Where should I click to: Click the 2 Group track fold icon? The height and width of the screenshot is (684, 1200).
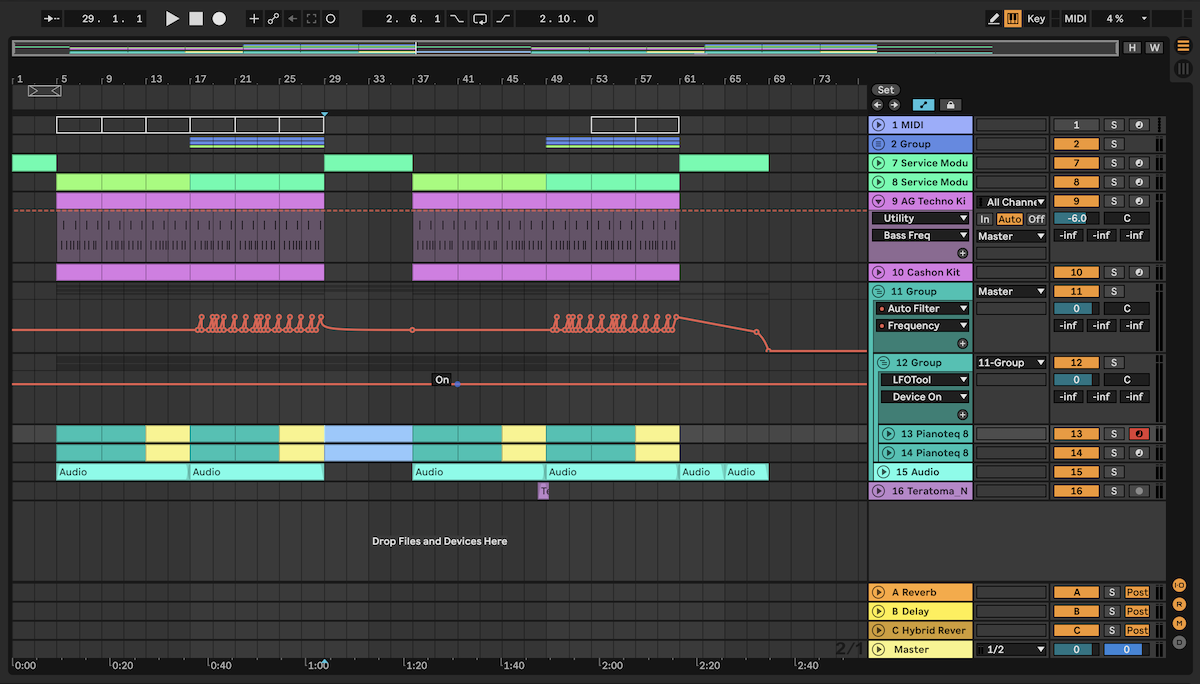878,144
